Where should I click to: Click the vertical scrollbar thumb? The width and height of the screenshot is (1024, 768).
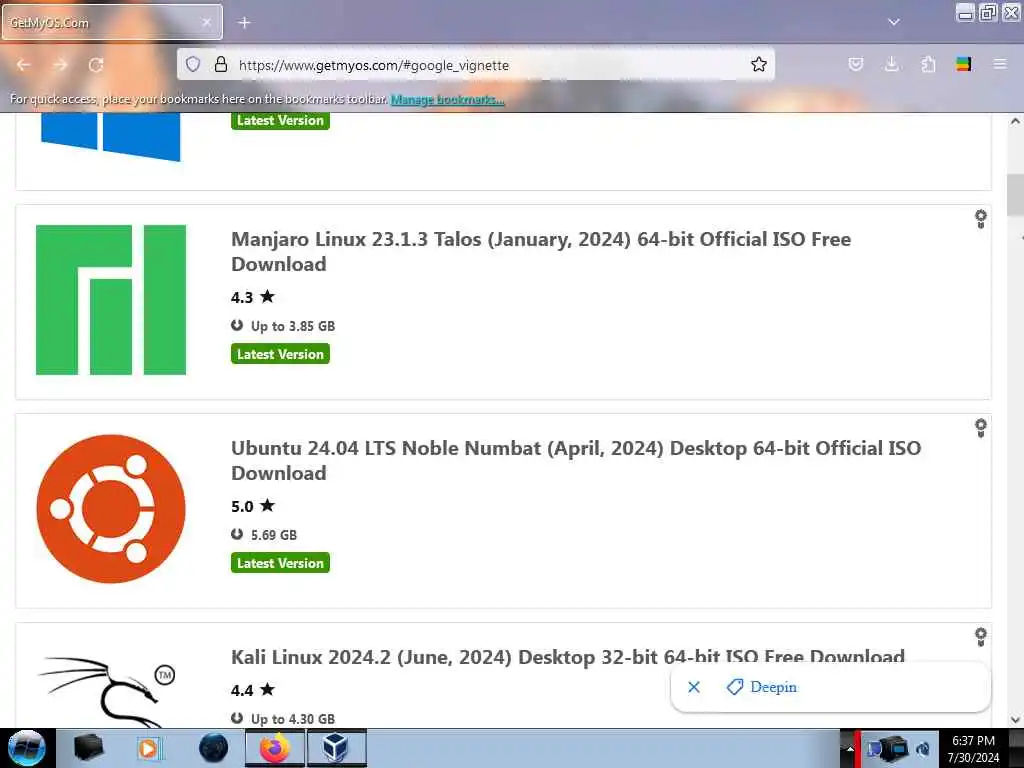click(1015, 195)
